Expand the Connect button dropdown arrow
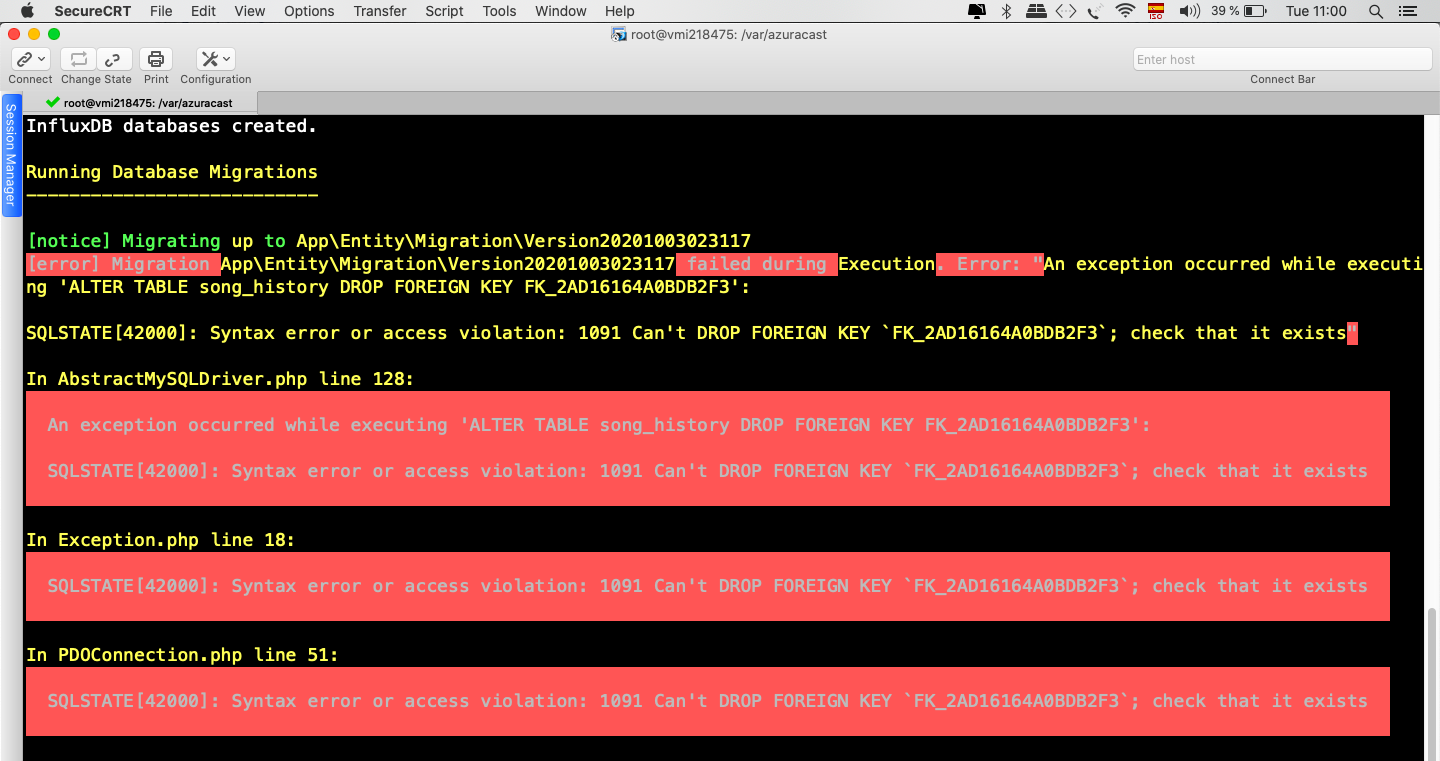 [41, 58]
